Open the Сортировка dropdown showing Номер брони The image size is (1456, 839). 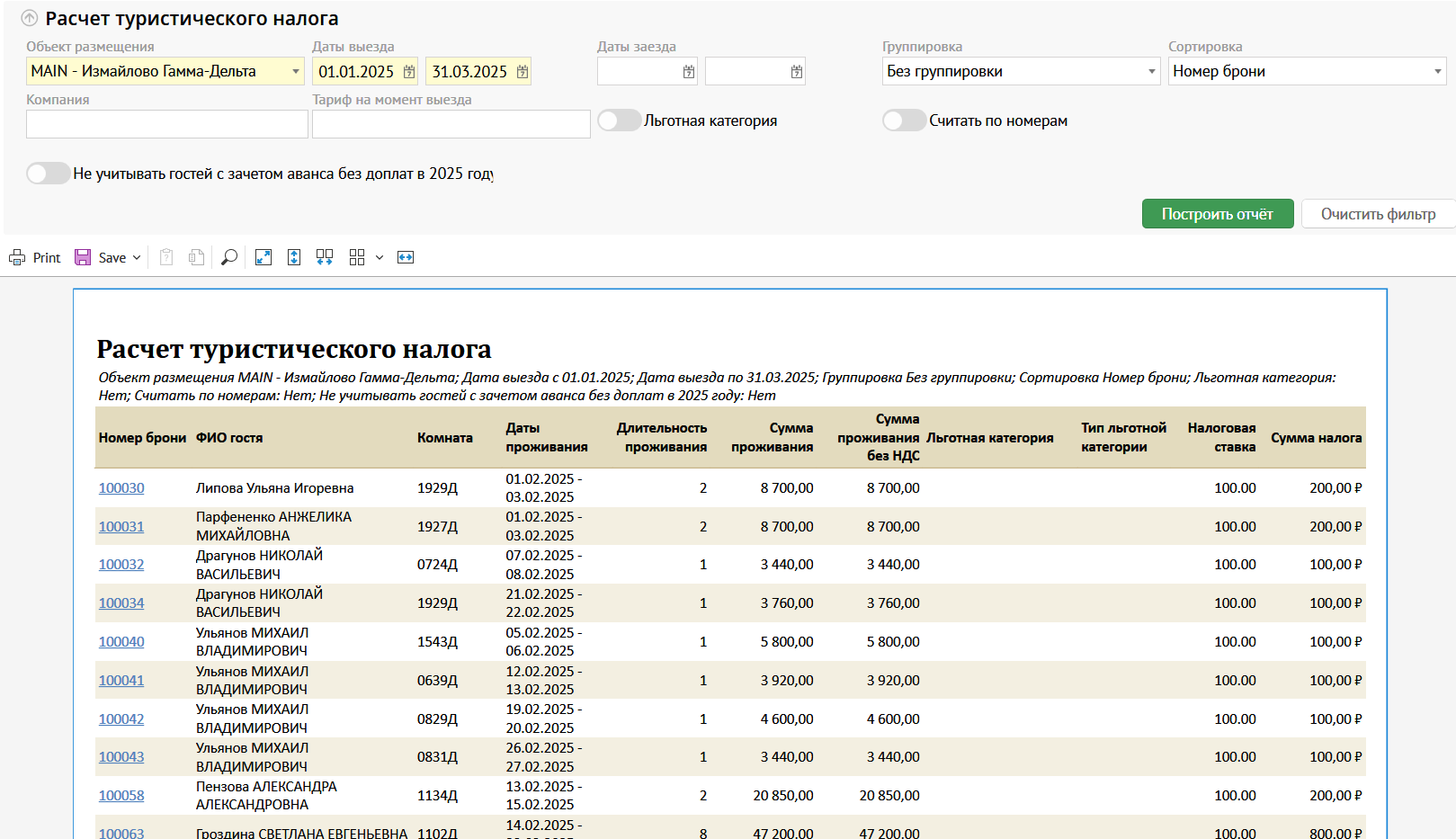[1437, 72]
